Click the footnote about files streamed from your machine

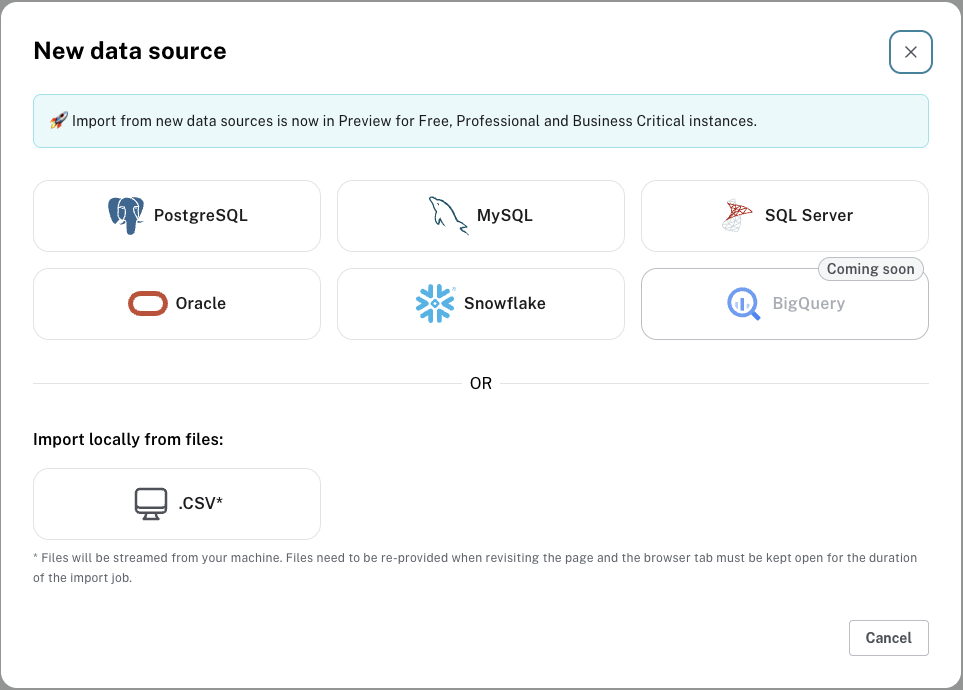tap(475, 568)
